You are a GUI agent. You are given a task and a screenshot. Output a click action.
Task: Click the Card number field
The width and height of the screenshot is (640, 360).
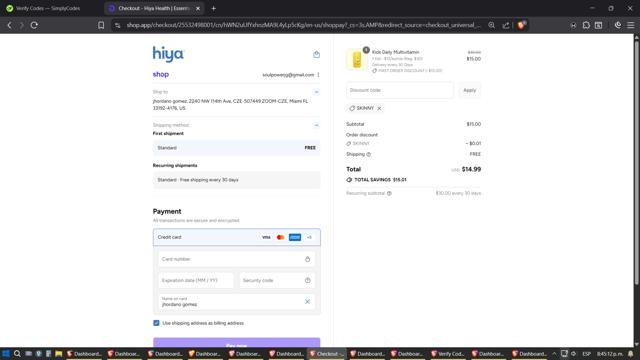(x=236, y=259)
